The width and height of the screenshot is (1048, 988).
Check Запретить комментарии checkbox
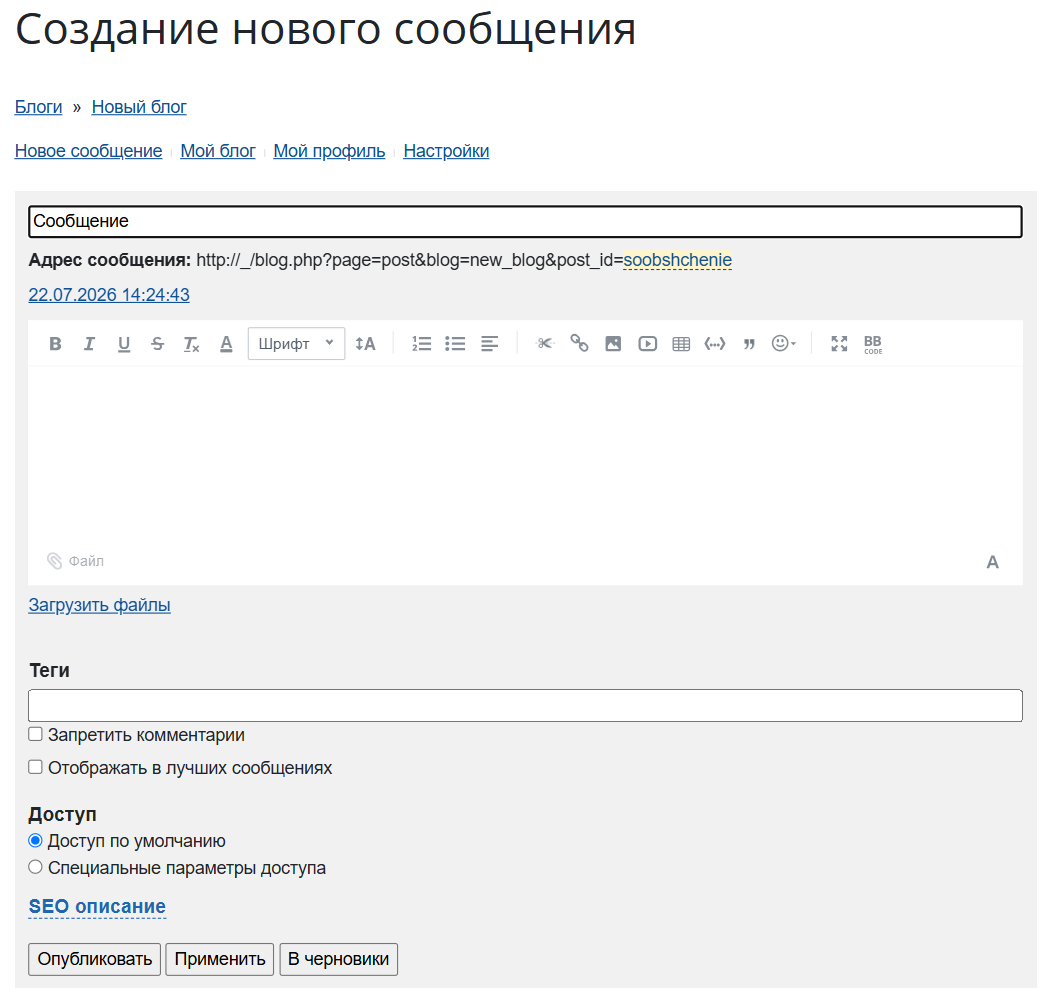pos(35,735)
